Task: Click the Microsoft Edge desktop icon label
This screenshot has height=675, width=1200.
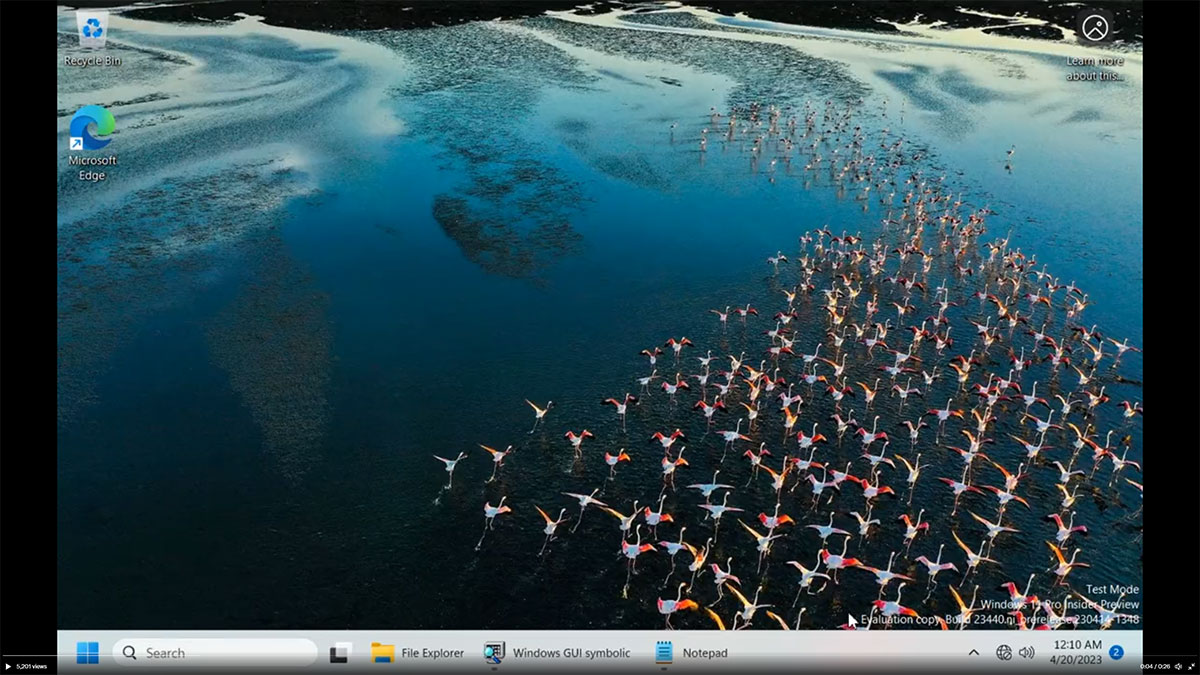Action: coord(92,168)
